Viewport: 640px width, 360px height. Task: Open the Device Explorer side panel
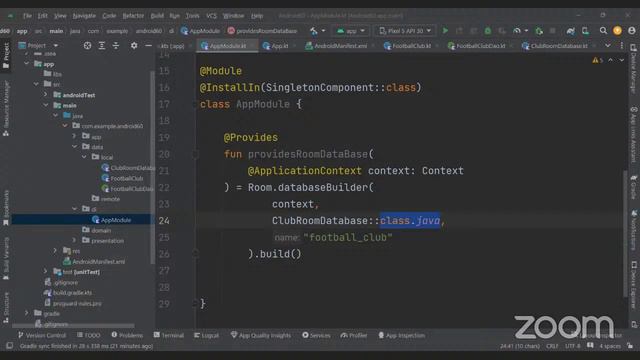[x=633, y=285]
